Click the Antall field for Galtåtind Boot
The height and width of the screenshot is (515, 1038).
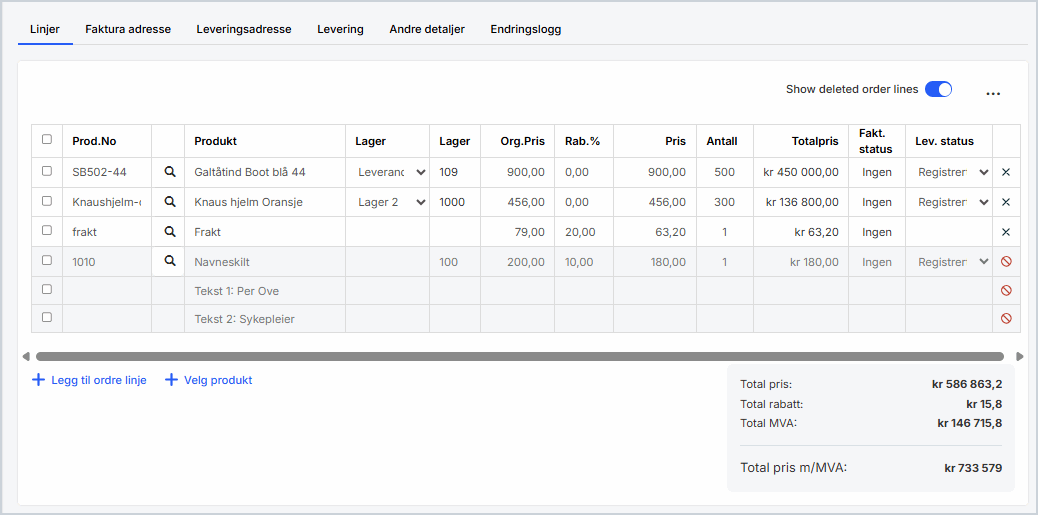(724, 172)
